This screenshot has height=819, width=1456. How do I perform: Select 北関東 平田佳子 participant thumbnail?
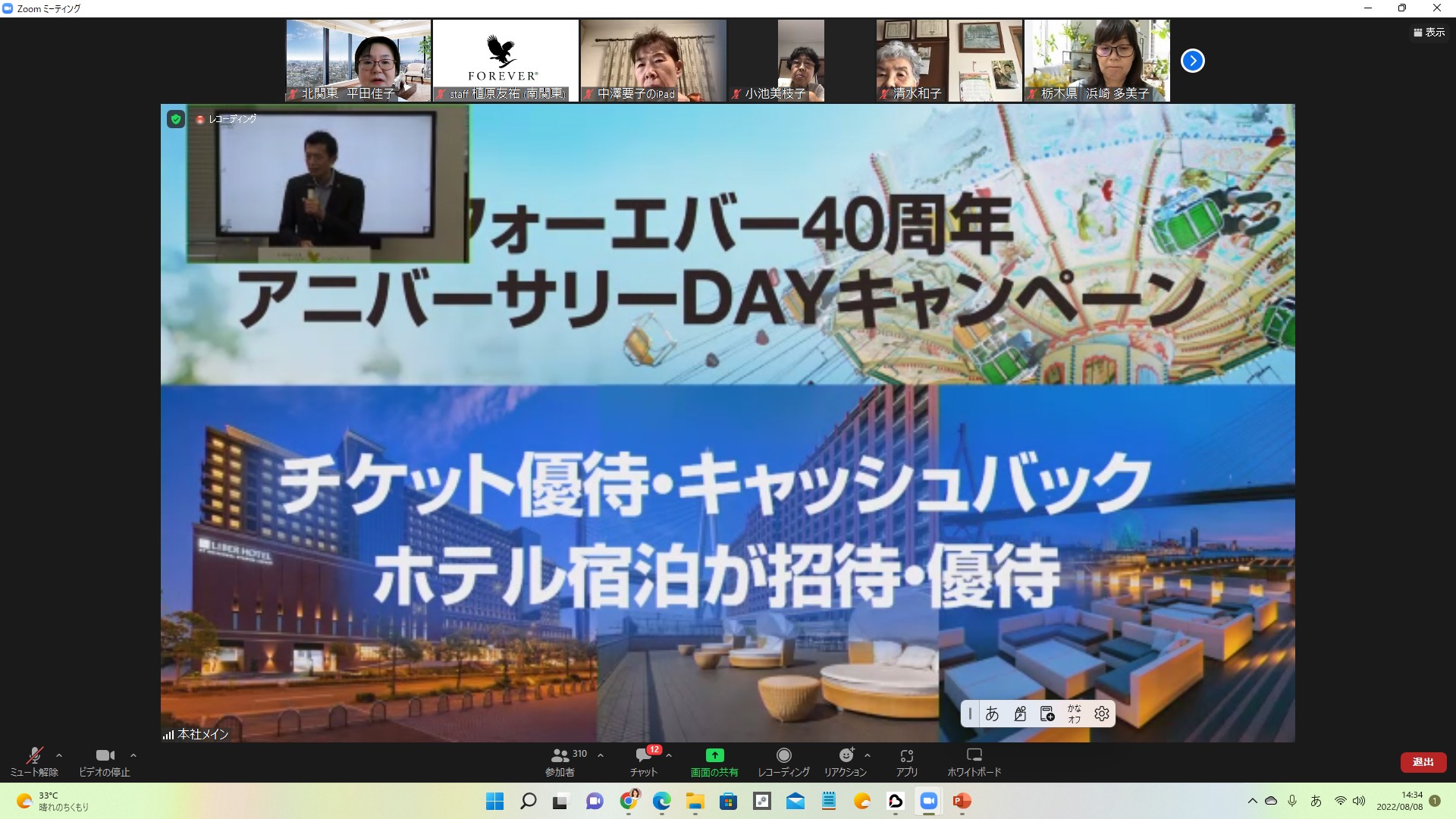click(x=359, y=61)
